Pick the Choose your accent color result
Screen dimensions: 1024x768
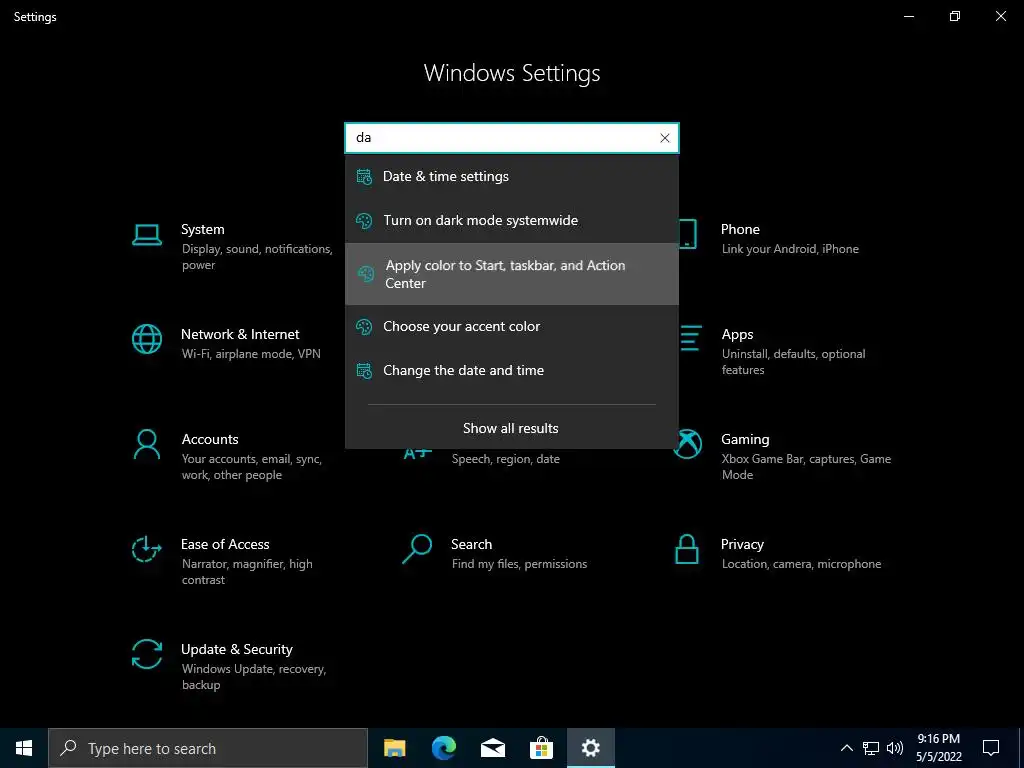512,327
